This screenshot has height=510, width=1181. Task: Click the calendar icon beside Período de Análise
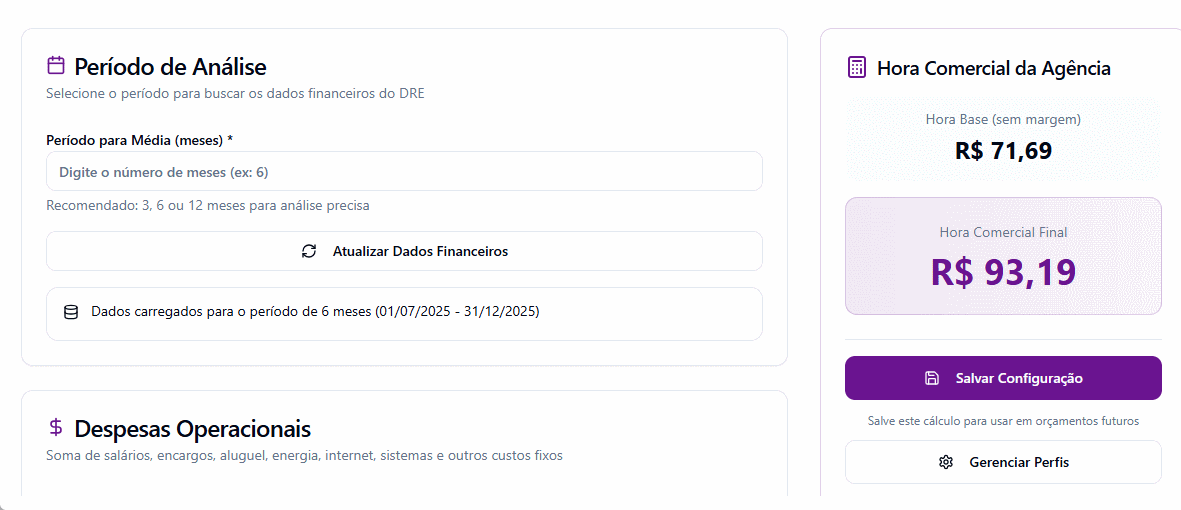56,66
